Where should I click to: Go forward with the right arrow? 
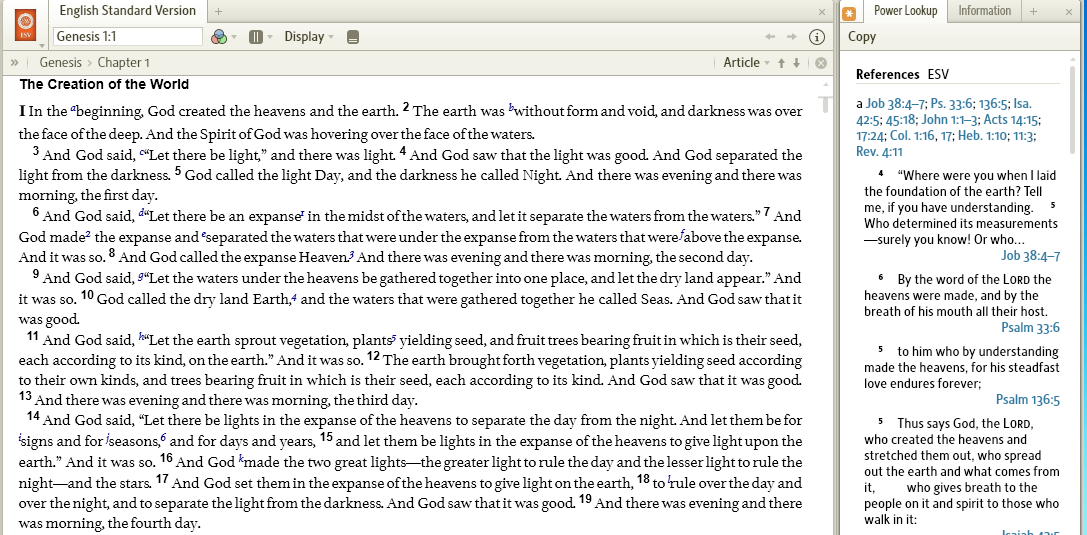(x=792, y=37)
